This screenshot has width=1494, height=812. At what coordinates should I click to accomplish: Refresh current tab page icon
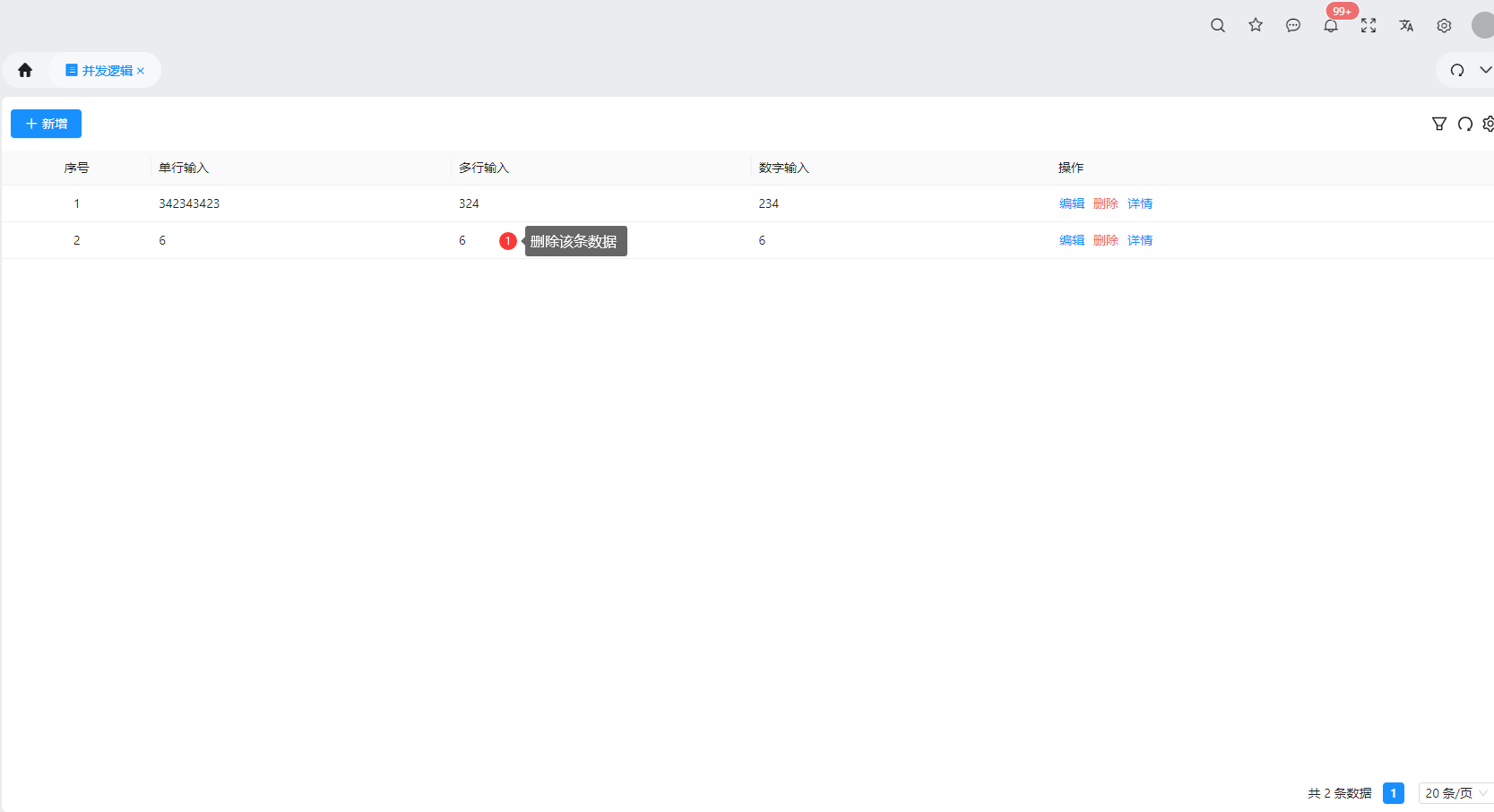pos(1457,70)
